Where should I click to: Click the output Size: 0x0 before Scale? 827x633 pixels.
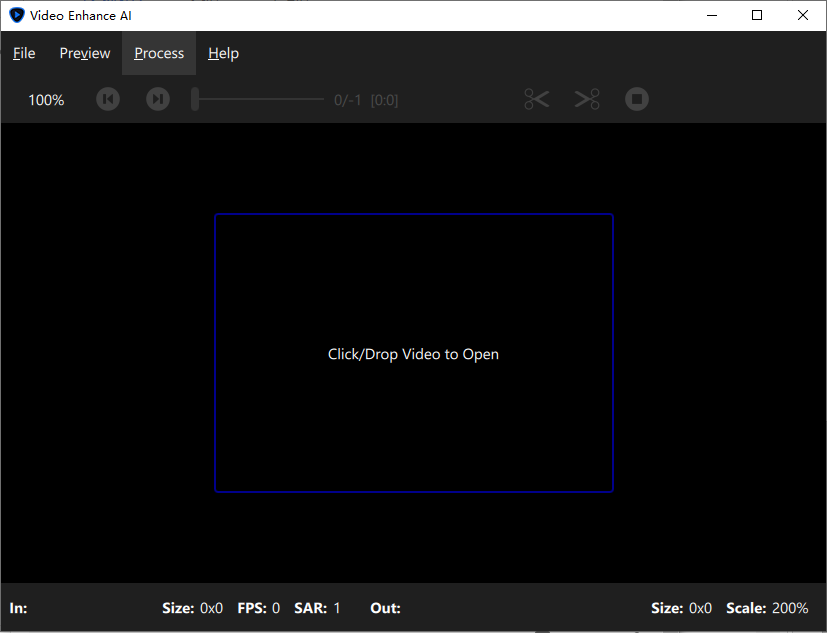(681, 608)
